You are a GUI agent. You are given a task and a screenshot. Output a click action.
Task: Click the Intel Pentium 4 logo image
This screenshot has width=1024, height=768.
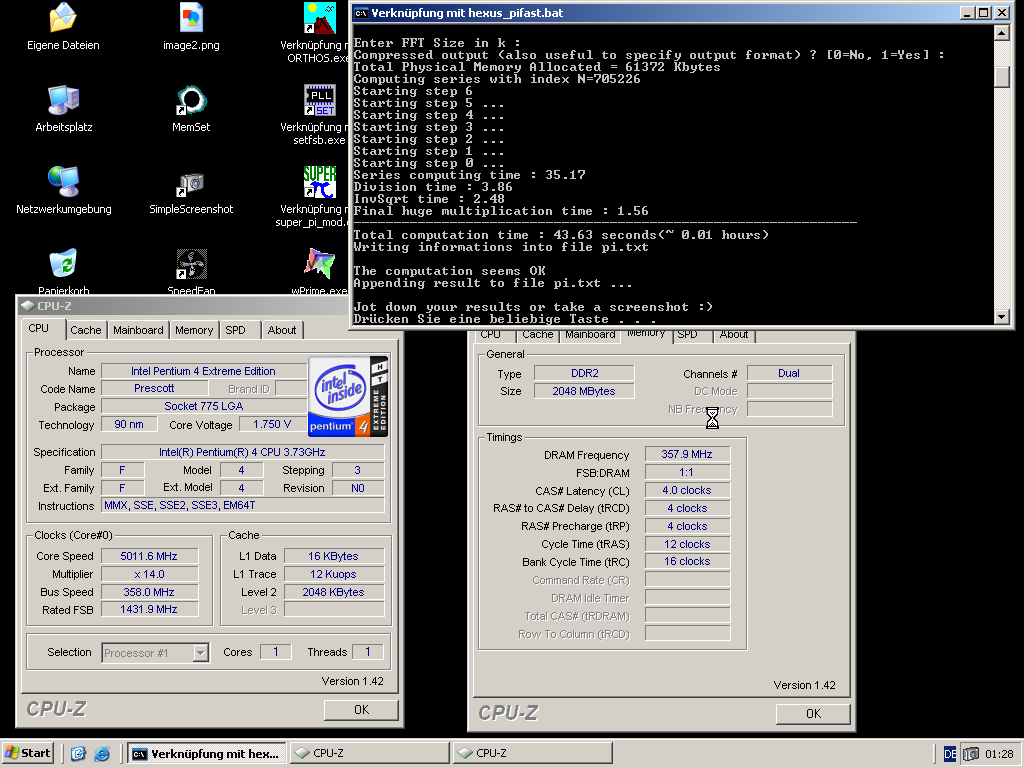click(348, 396)
